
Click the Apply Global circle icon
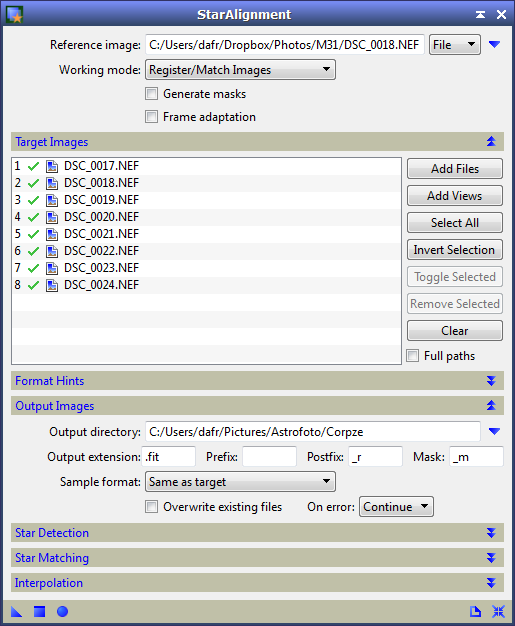click(x=62, y=611)
